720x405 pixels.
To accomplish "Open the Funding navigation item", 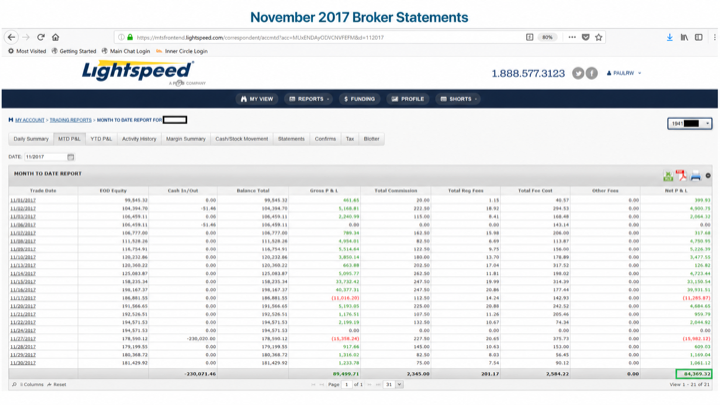I will click(360, 99).
